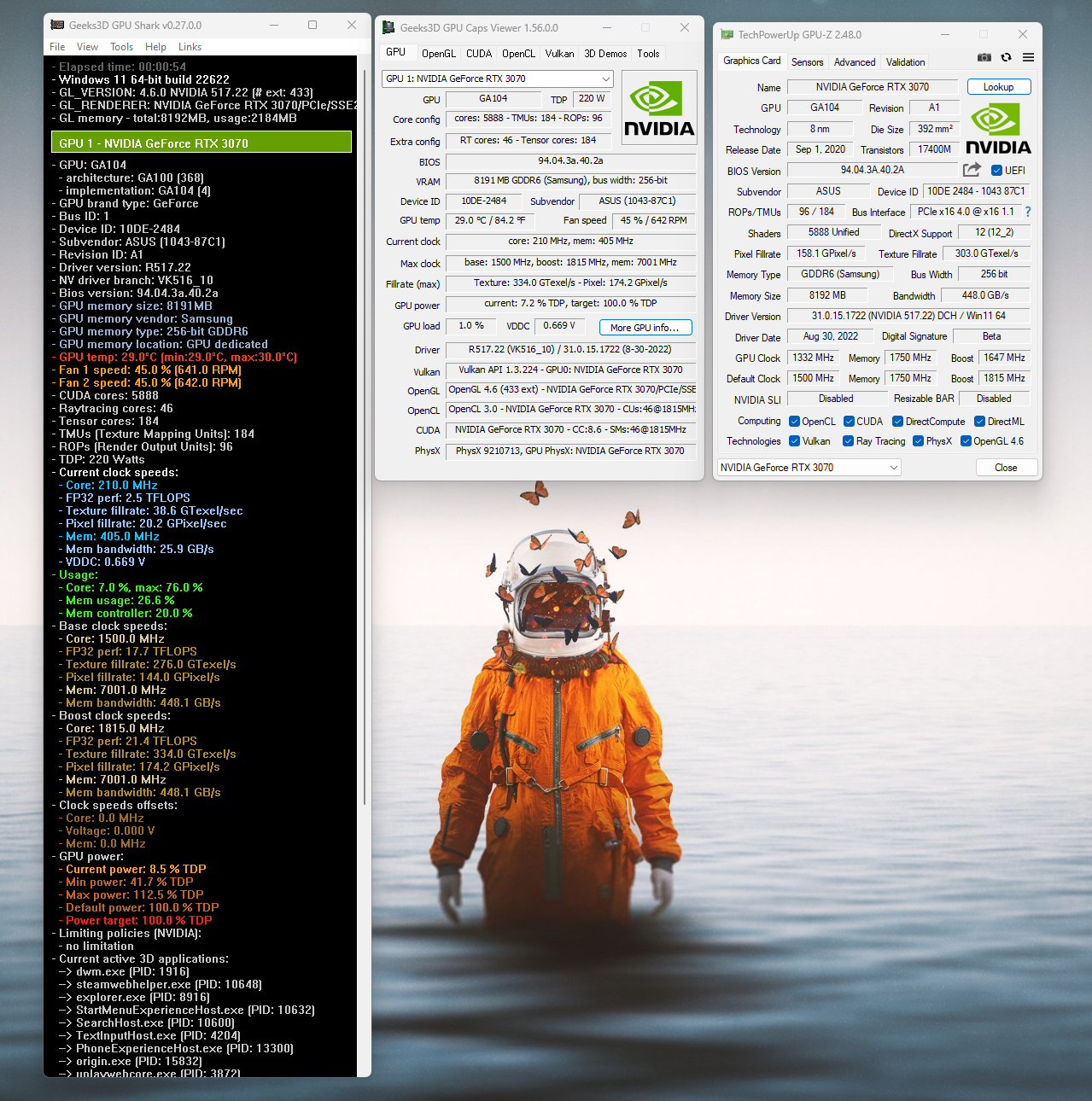
Task: Open the Links menu in GPU Shark
Action: 190,47
